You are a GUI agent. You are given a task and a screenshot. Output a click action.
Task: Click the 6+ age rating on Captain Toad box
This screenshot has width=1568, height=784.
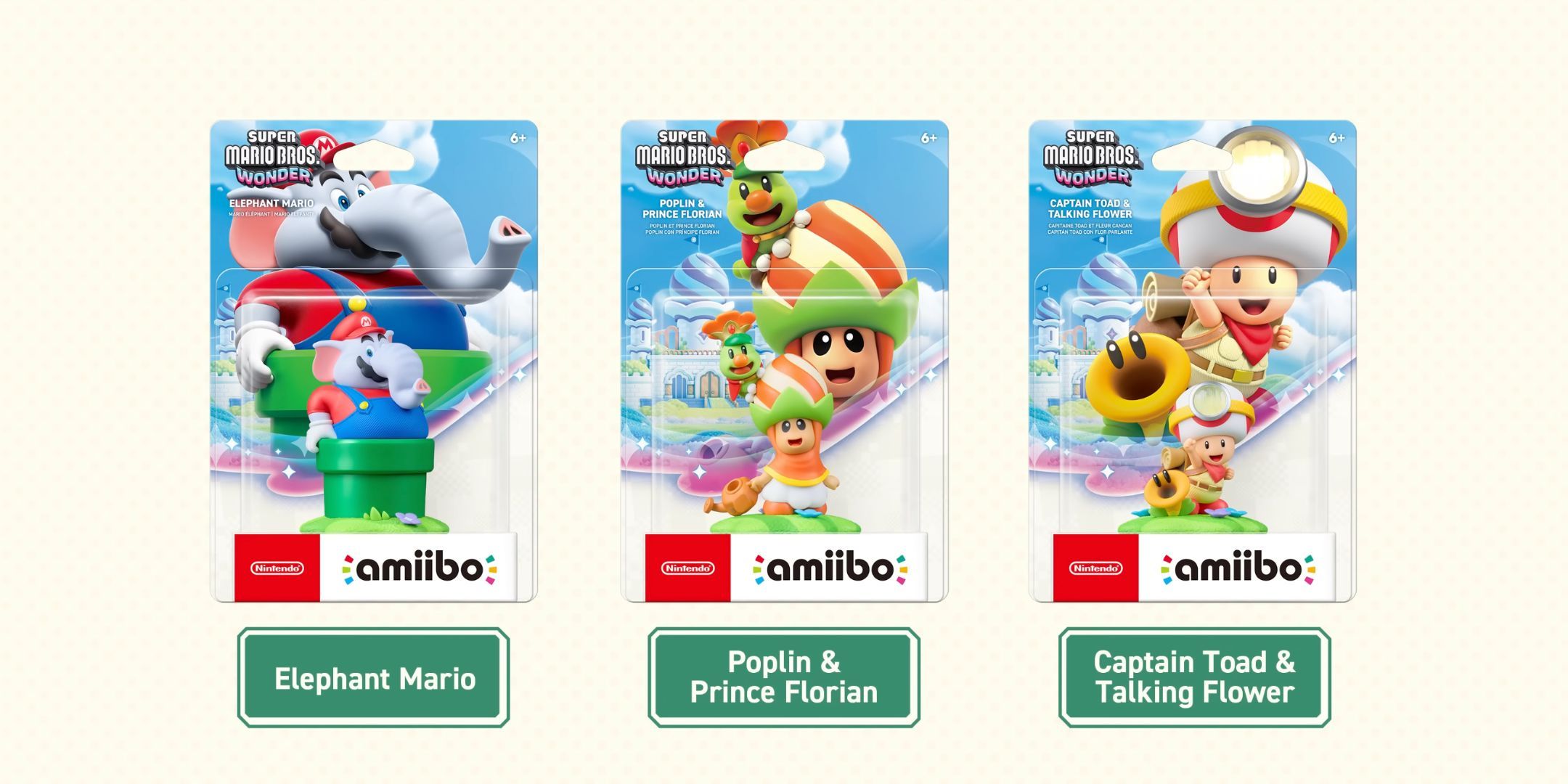[1336, 138]
